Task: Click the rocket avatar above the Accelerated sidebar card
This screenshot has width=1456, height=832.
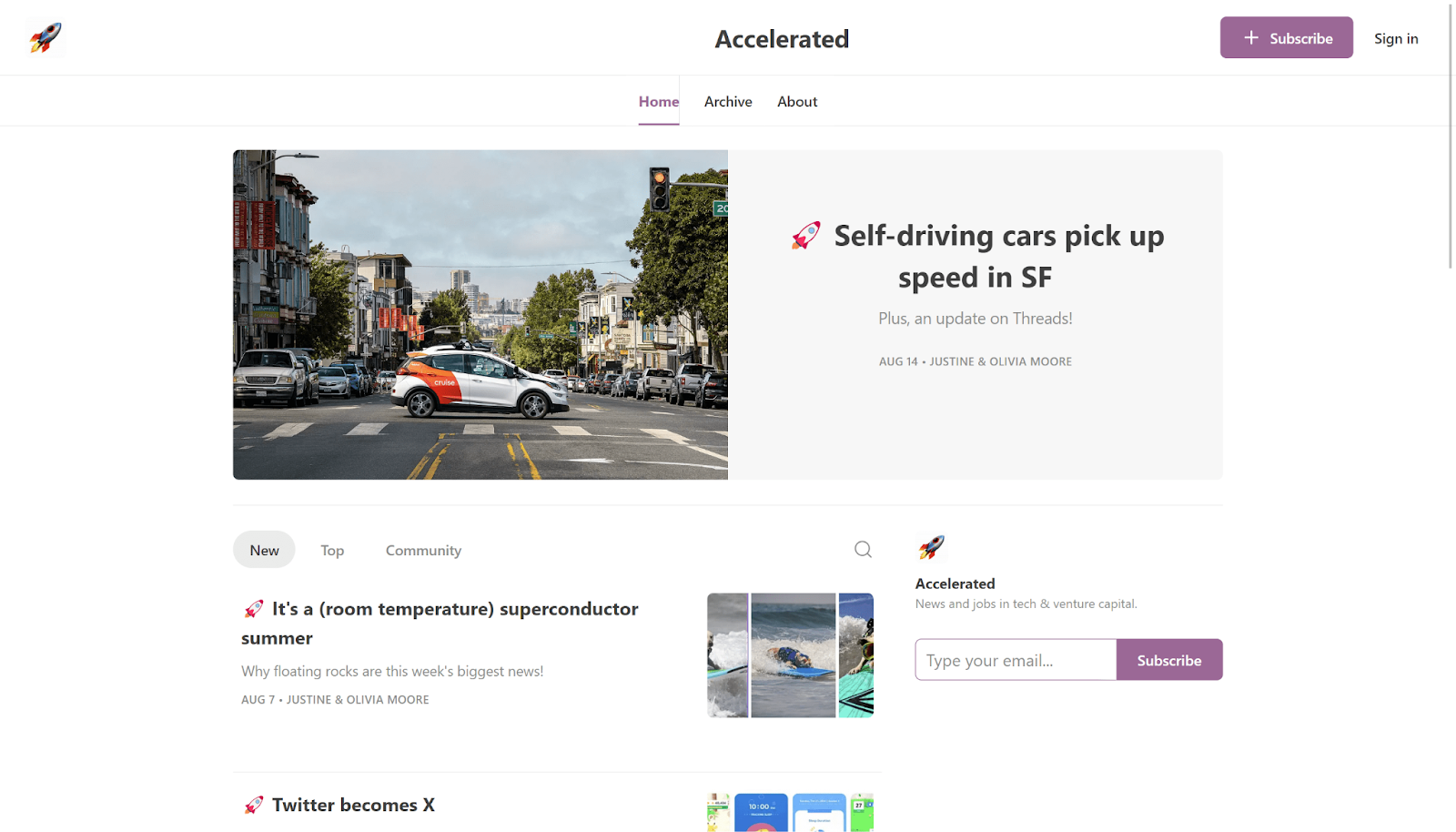Action: (930, 547)
